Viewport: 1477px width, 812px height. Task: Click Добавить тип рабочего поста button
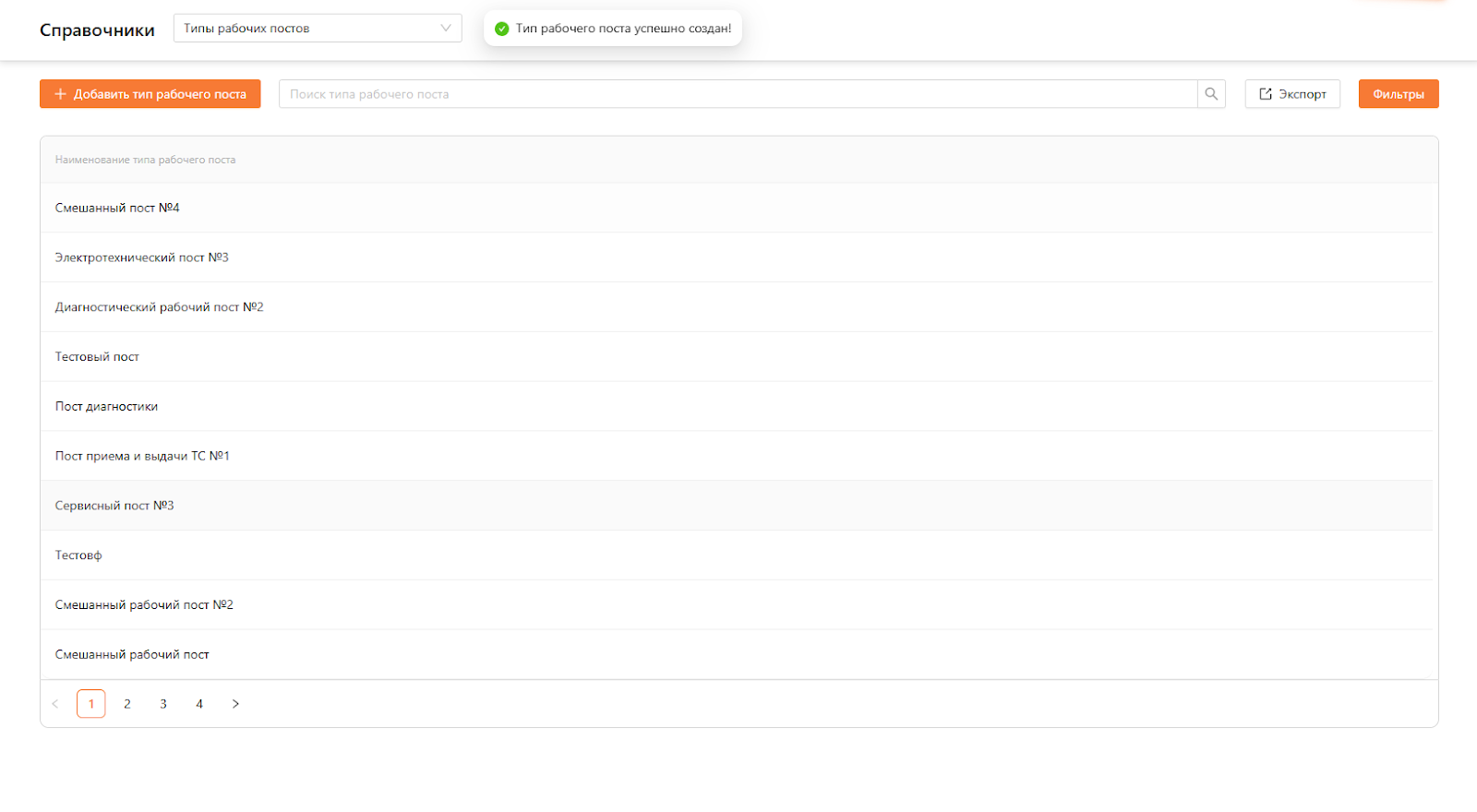150,94
